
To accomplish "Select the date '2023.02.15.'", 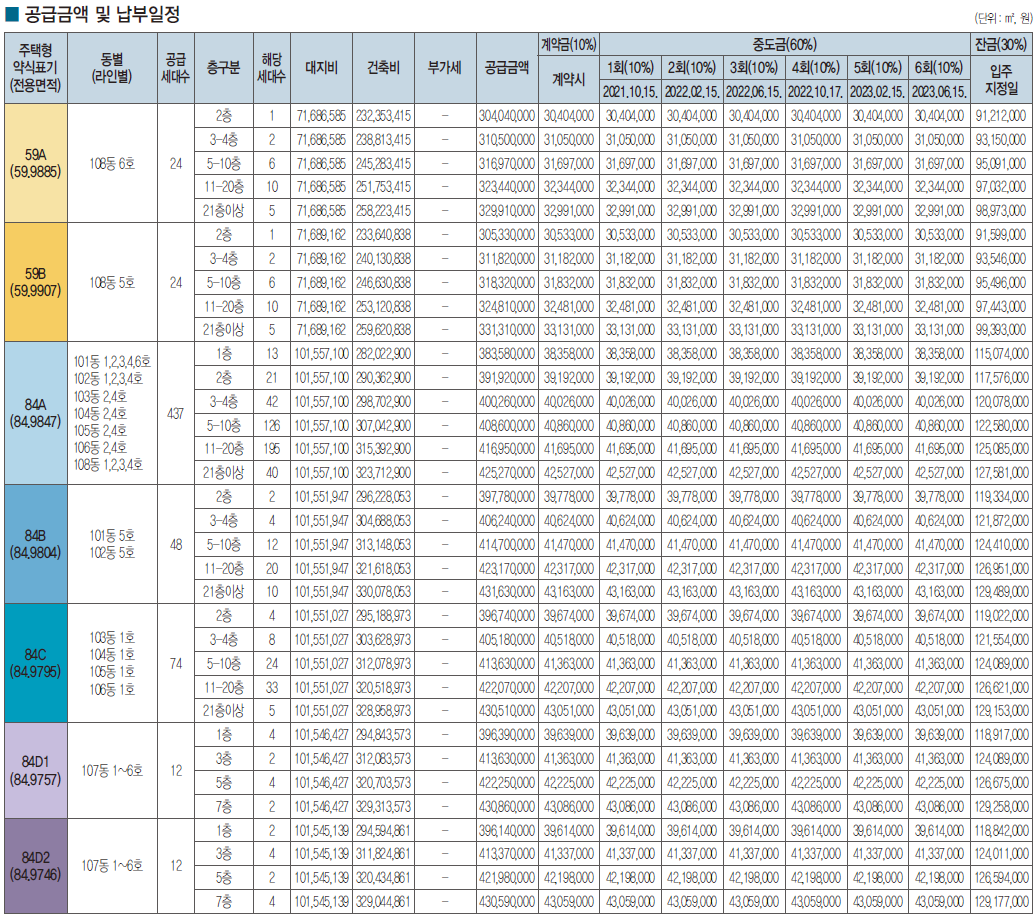I will (x=877, y=92).
